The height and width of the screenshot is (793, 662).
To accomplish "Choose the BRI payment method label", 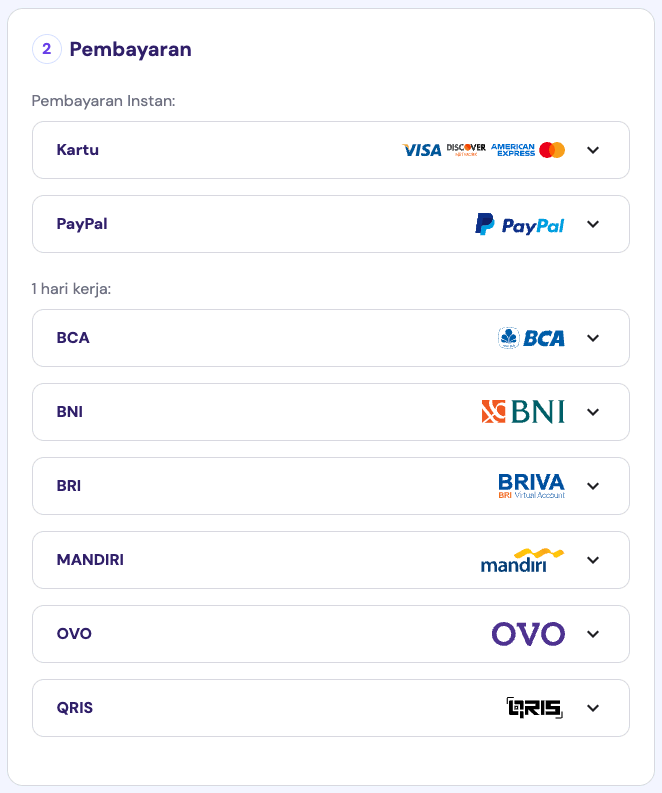I will pos(69,486).
